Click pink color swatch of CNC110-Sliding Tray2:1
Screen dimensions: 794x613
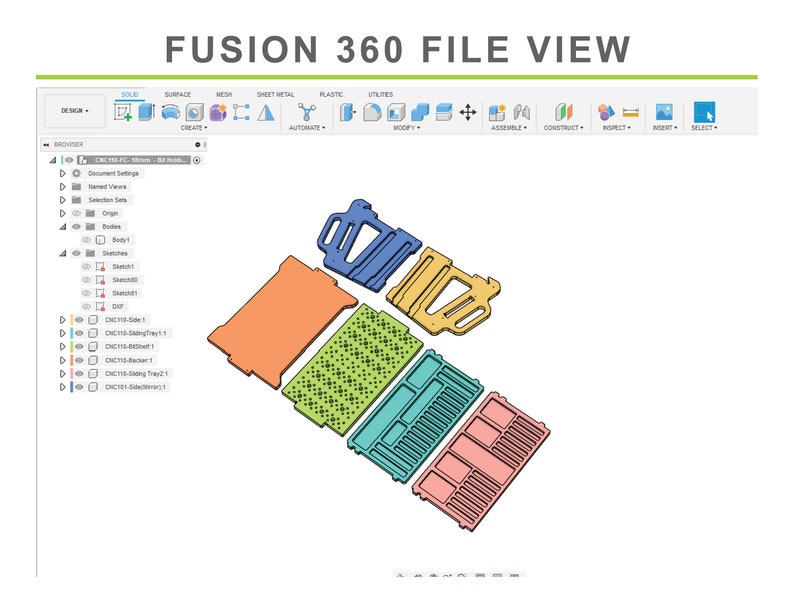click(x=72, y=374)
